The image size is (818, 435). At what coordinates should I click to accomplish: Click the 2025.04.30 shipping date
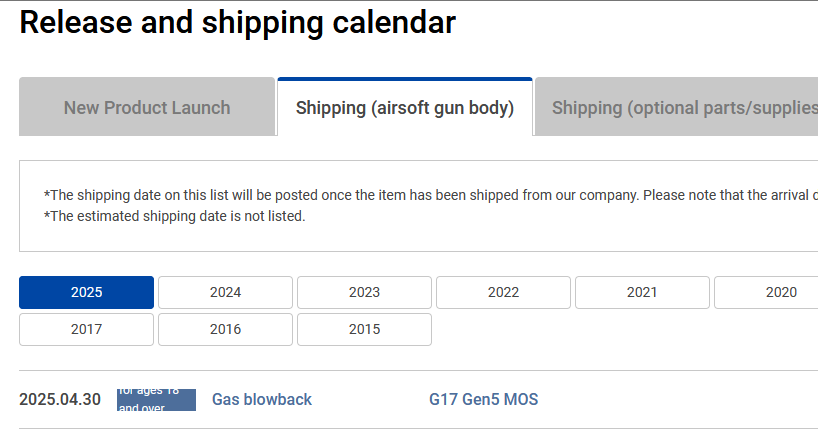pos(60,399)
